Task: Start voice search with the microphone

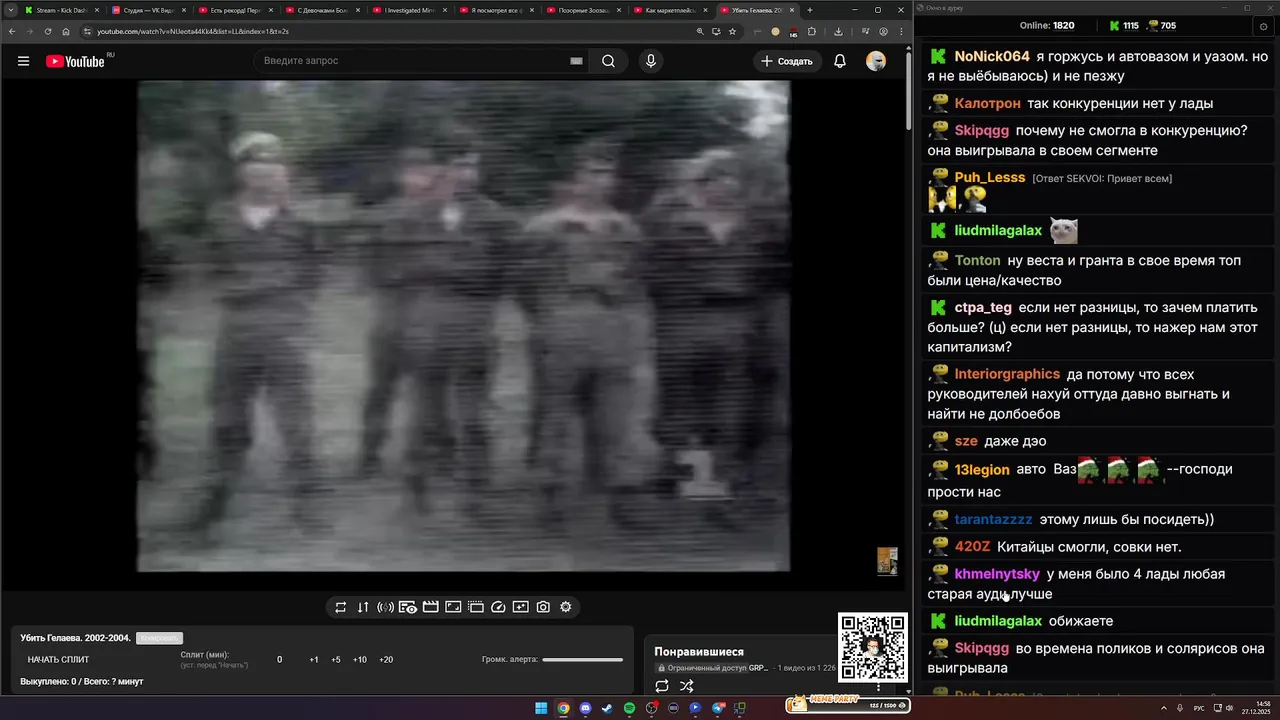Action: (x=651, y=61)
